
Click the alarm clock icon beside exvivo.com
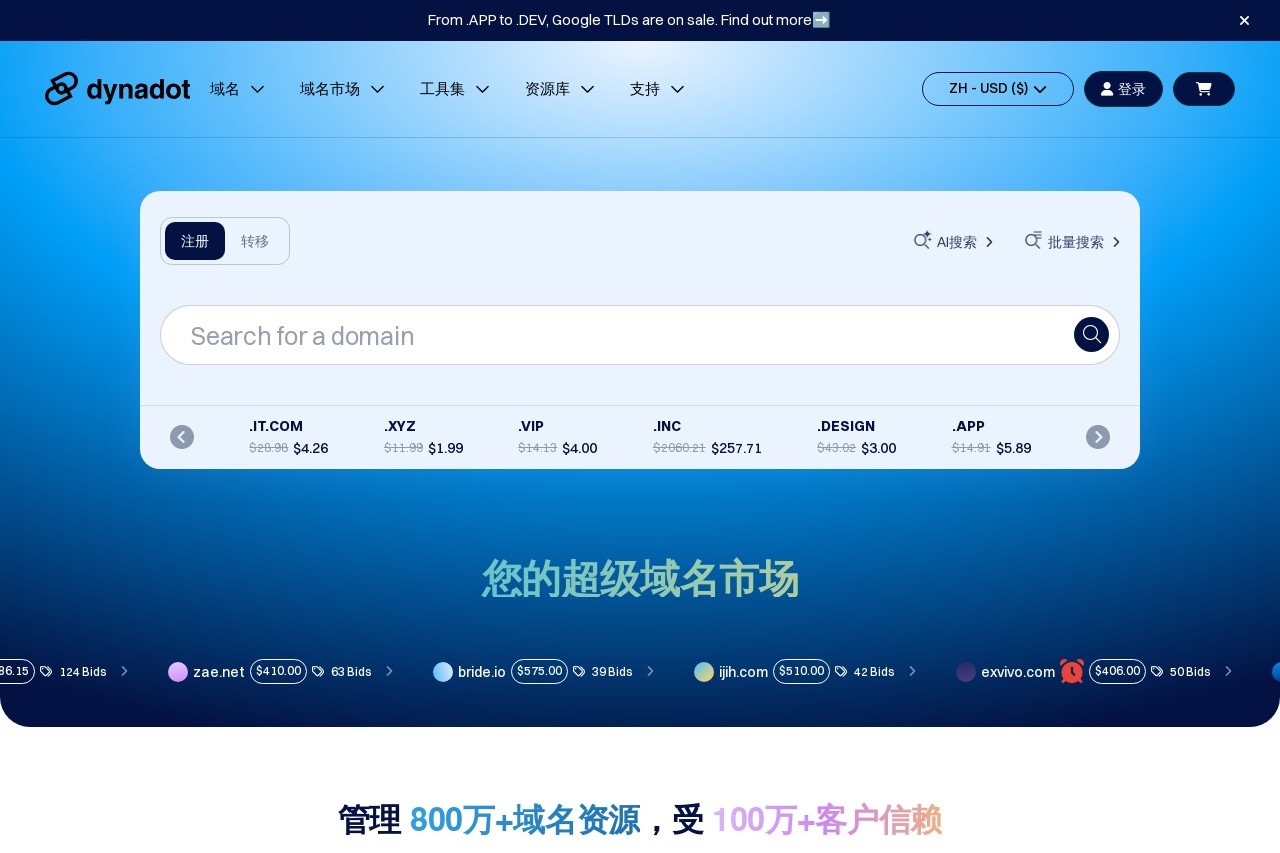(1072, 672)
